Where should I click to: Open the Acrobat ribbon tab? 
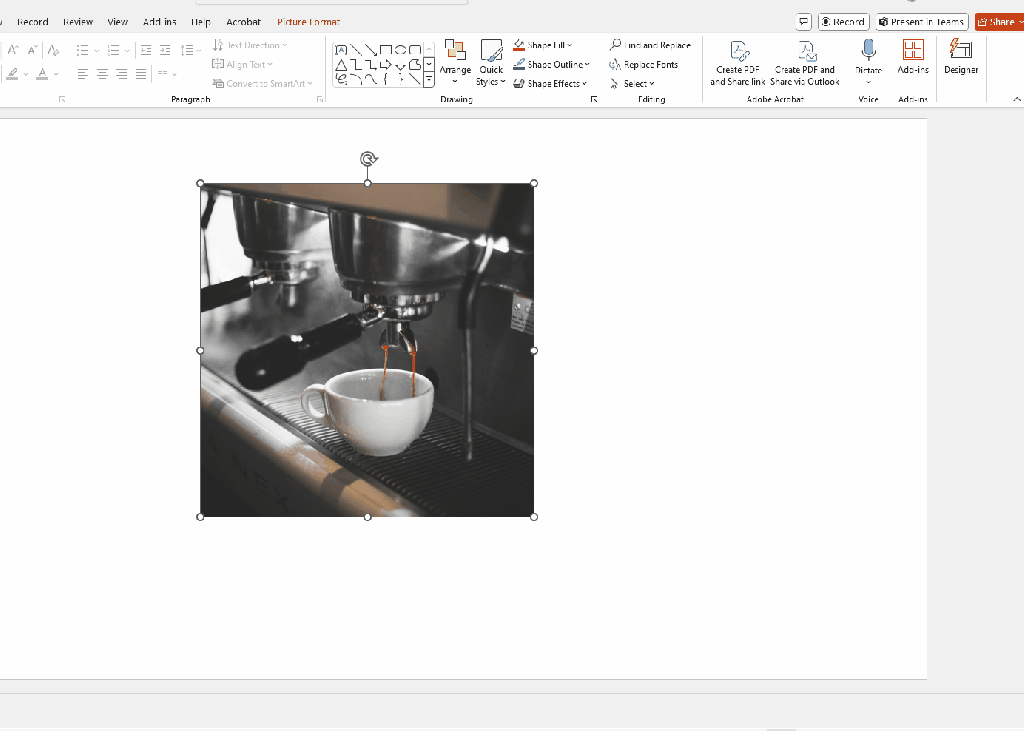pos(243,22)
